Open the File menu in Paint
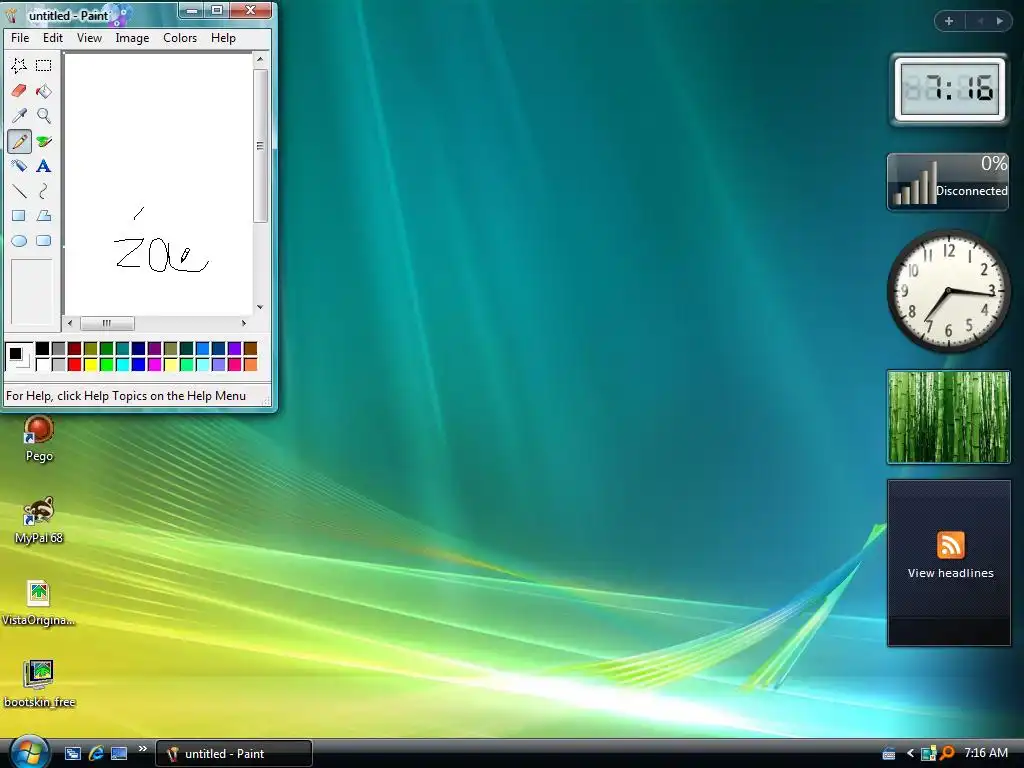The width and height of the screenshot is (1024, 768). (20, 38)
